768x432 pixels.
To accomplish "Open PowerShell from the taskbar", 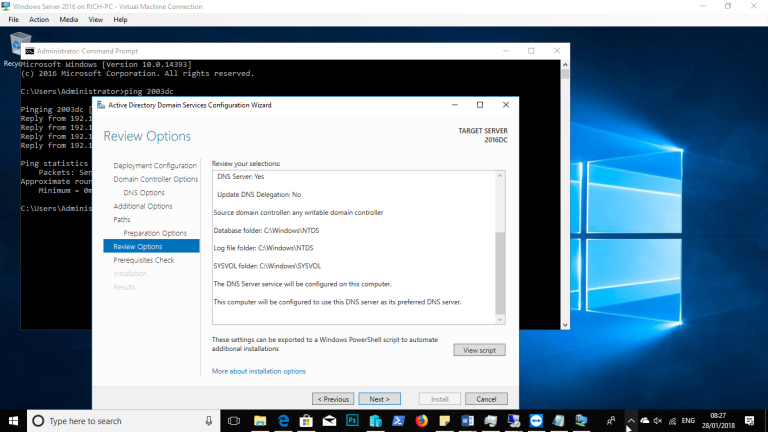I will click(x=398, y=421).
